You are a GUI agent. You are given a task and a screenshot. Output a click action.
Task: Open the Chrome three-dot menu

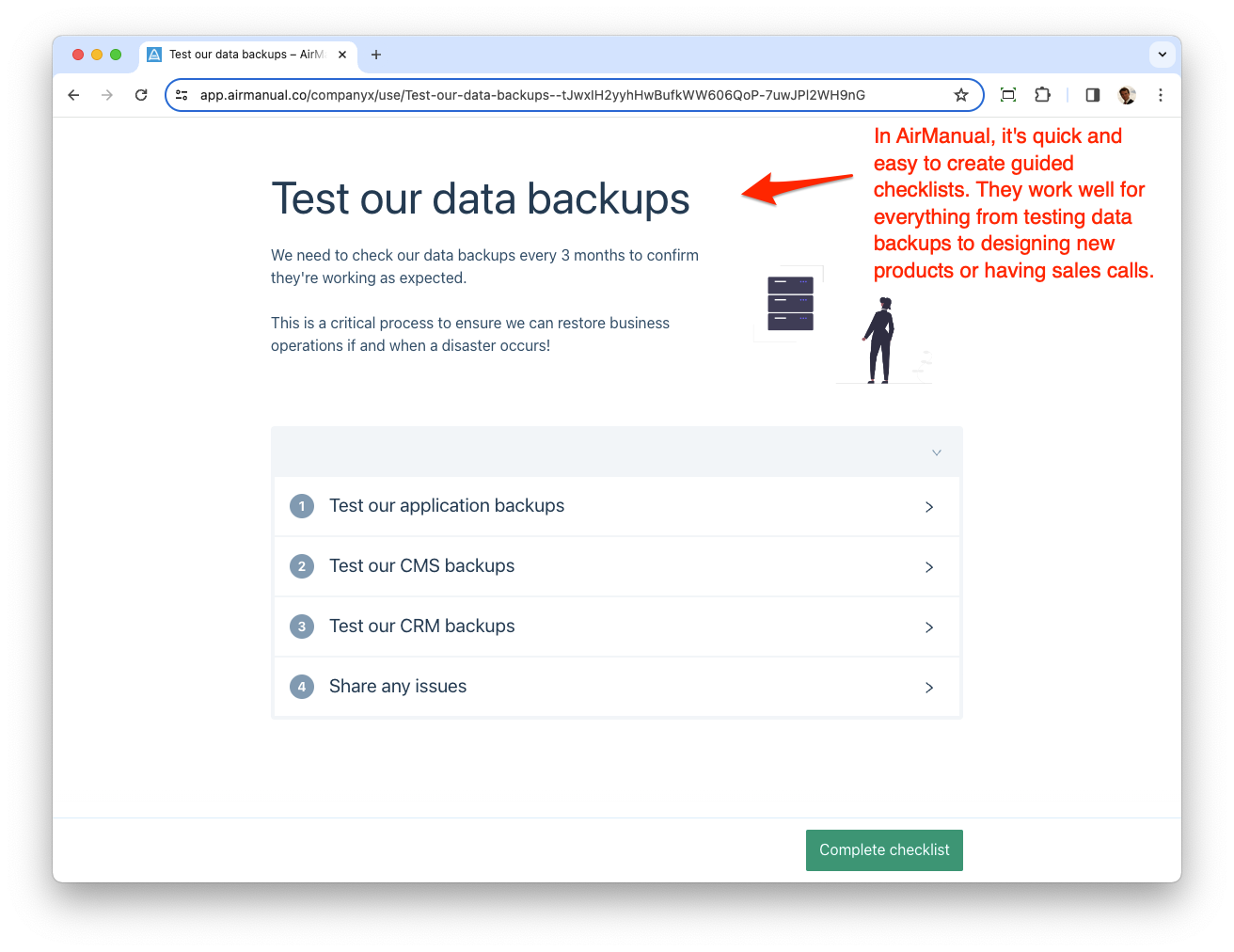(x=1161, y=95)
